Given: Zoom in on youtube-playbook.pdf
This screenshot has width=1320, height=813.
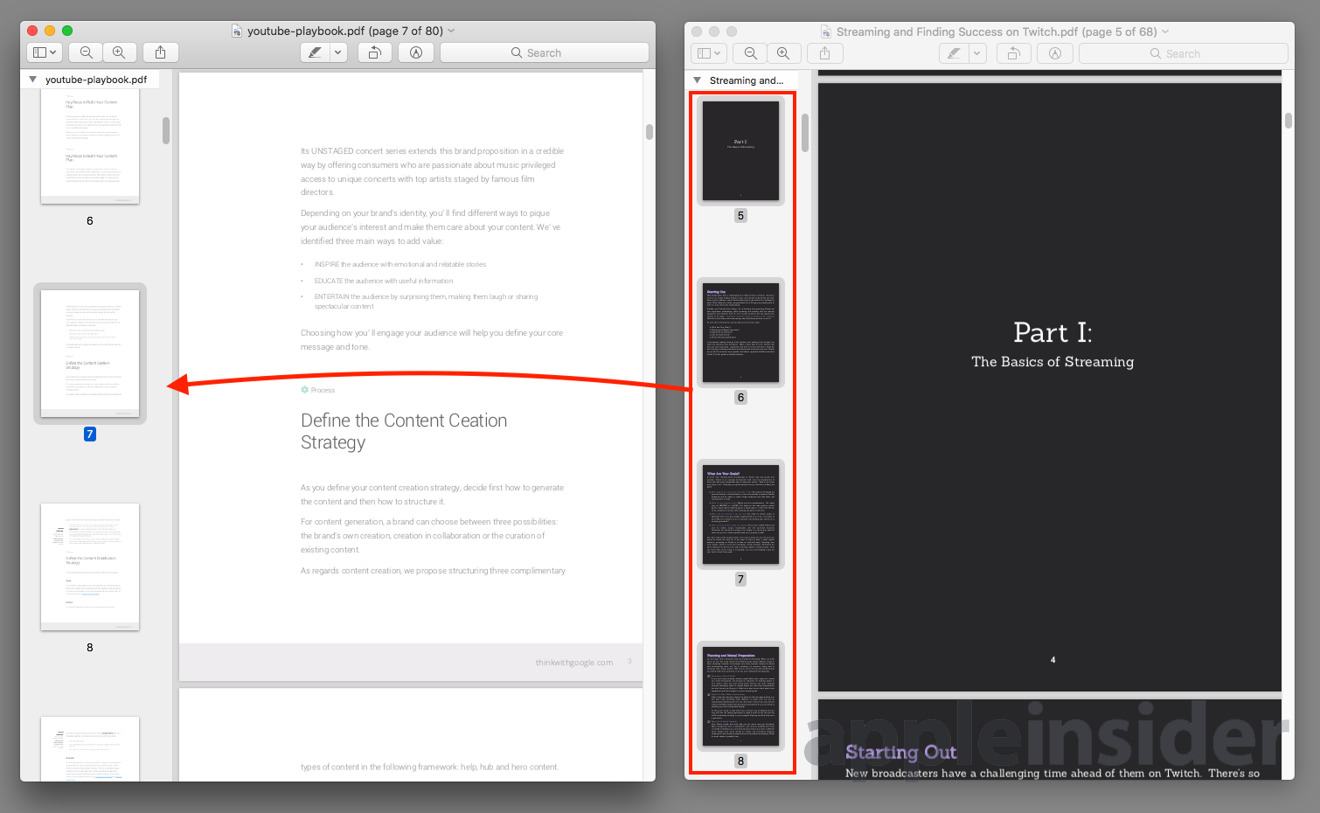Looking at the screenshot, I should click(119, 52).
